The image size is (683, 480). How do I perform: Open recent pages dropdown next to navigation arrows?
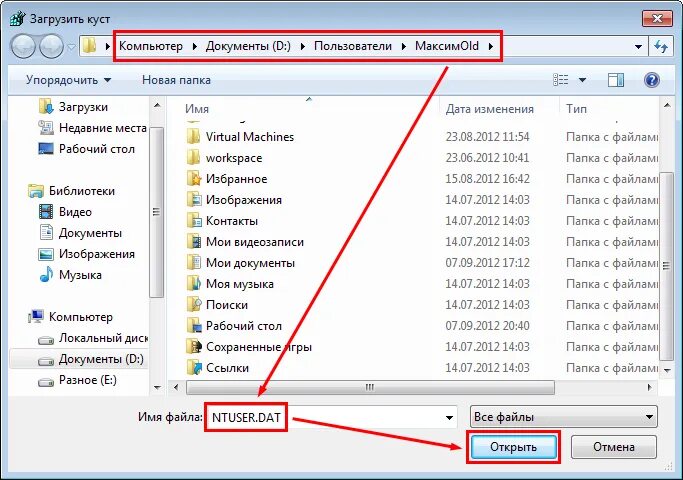(x=71, y=47)
